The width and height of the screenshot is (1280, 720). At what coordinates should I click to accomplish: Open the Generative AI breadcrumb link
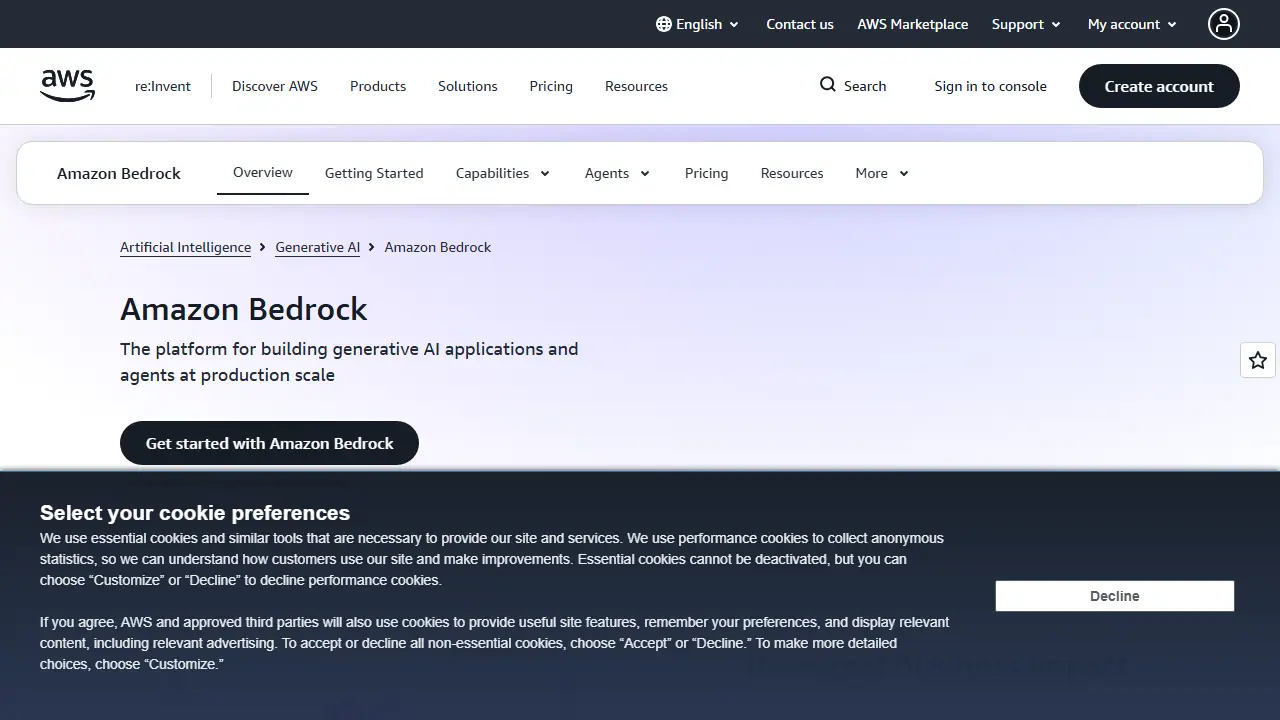click(x=317, y=247)
